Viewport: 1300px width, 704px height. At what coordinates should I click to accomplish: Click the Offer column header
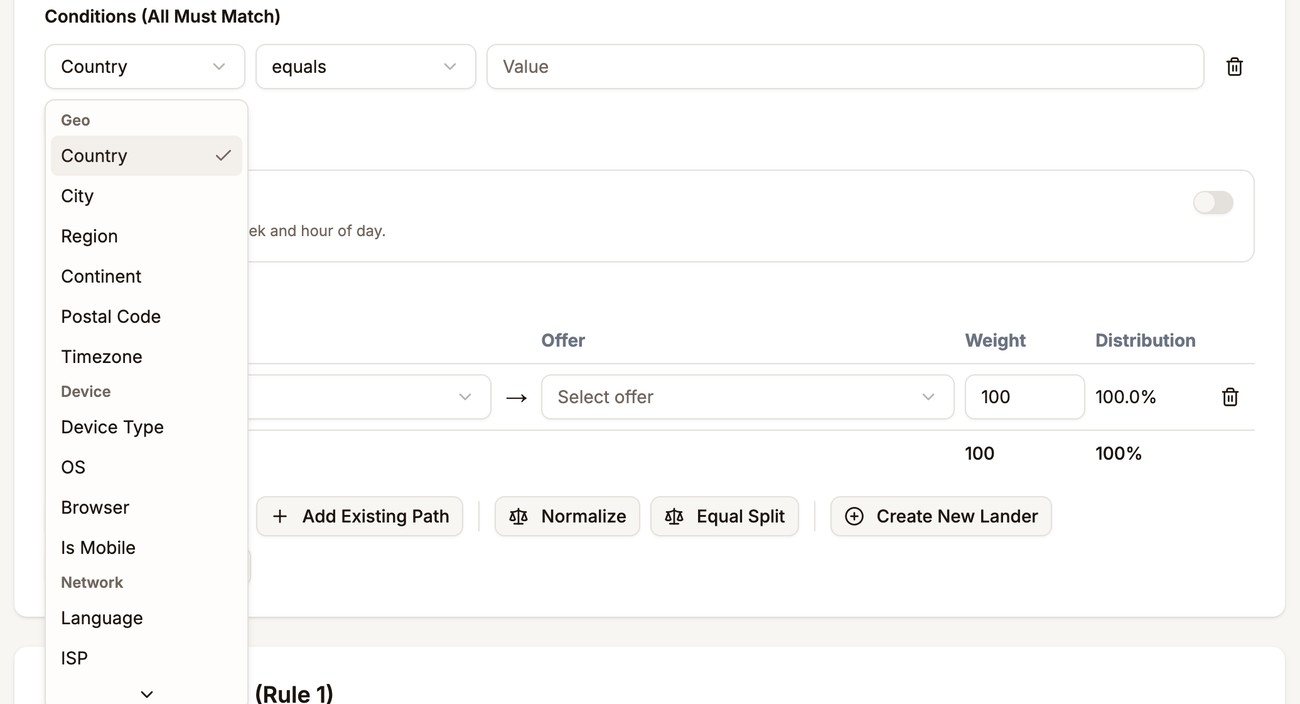tap(563, 340)
